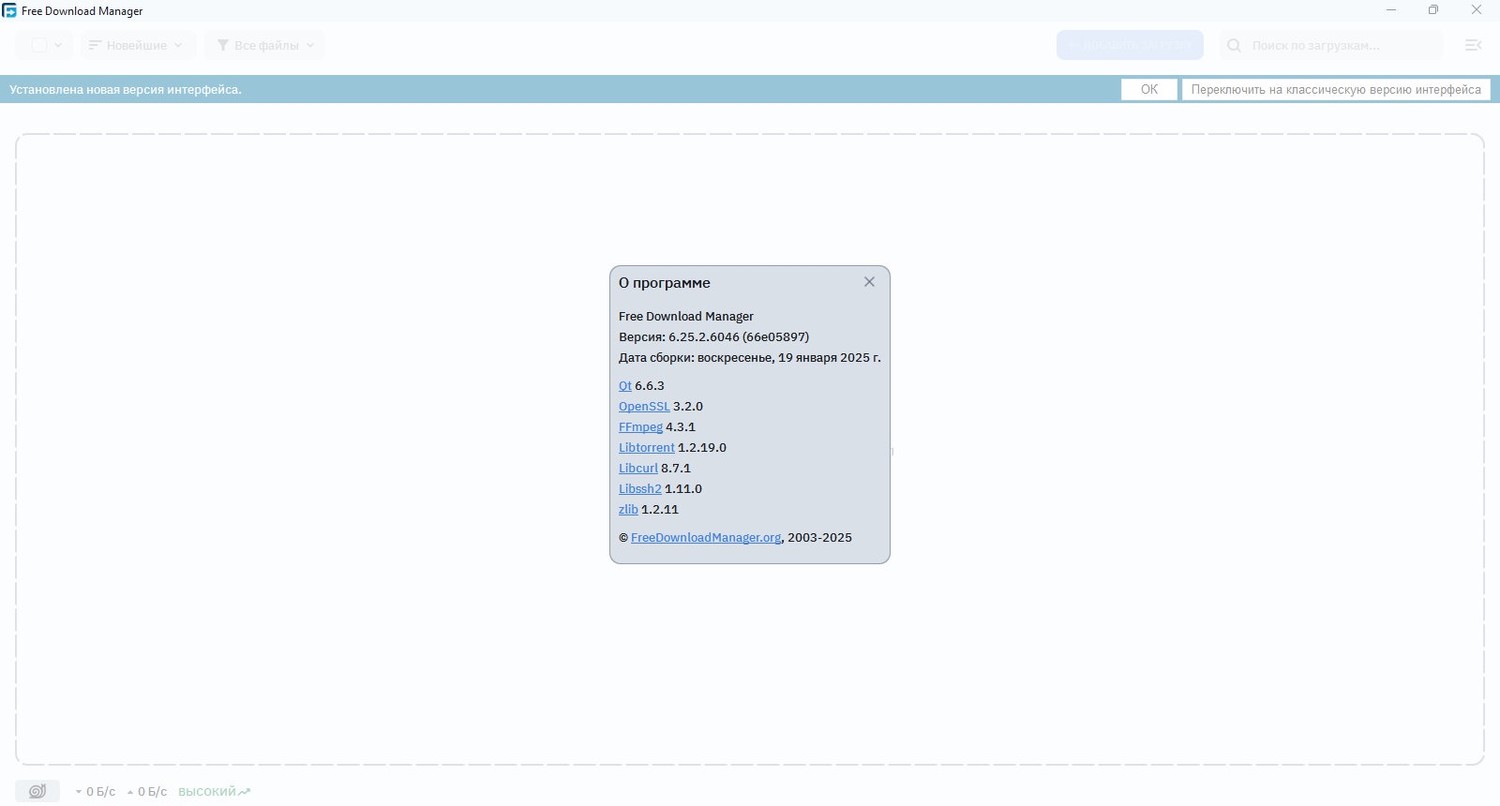Focus the Поиск по загрузкам search field
The height and width of the screenshot is (806, 1500).
point(1331,45)
